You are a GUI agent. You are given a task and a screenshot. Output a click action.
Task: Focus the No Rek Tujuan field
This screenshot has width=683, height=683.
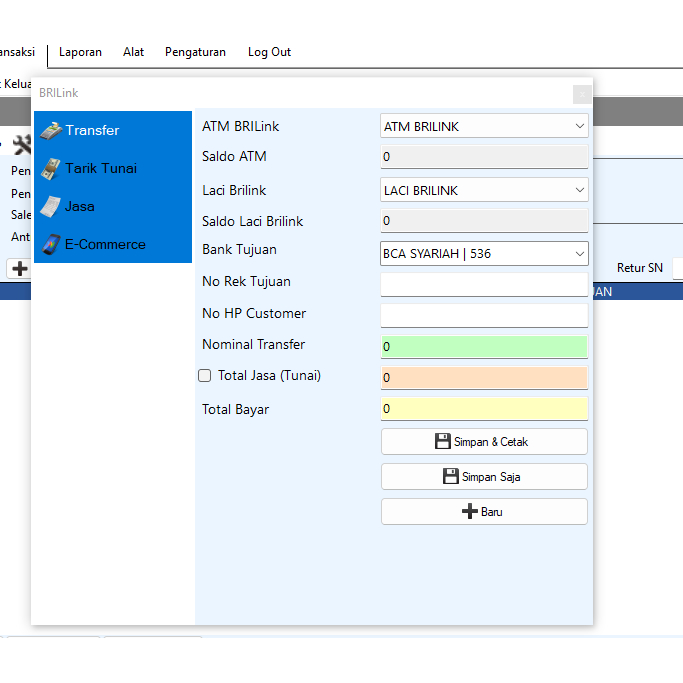pos(484,284)
